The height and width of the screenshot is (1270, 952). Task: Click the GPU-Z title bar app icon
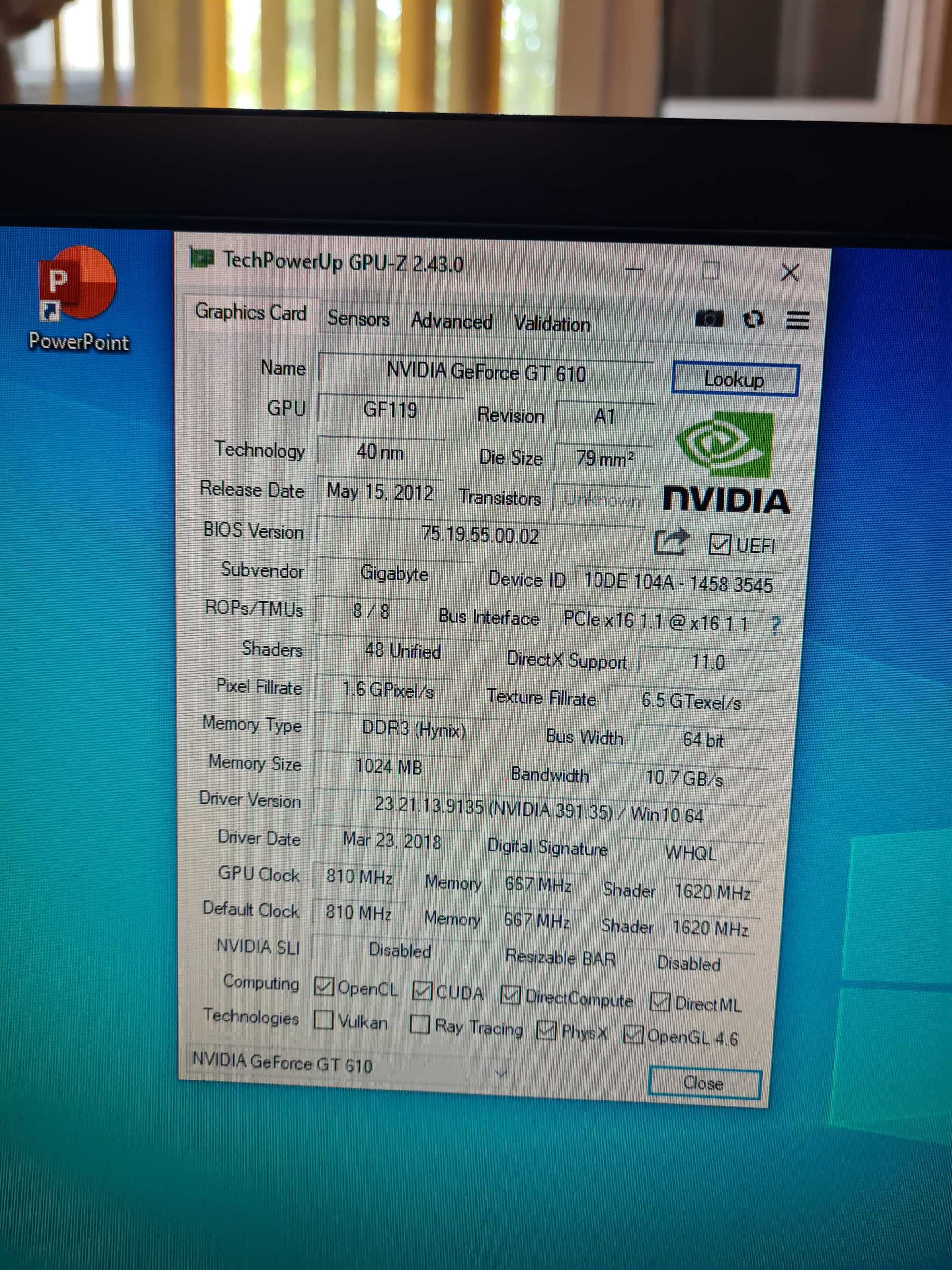(201, 259)
